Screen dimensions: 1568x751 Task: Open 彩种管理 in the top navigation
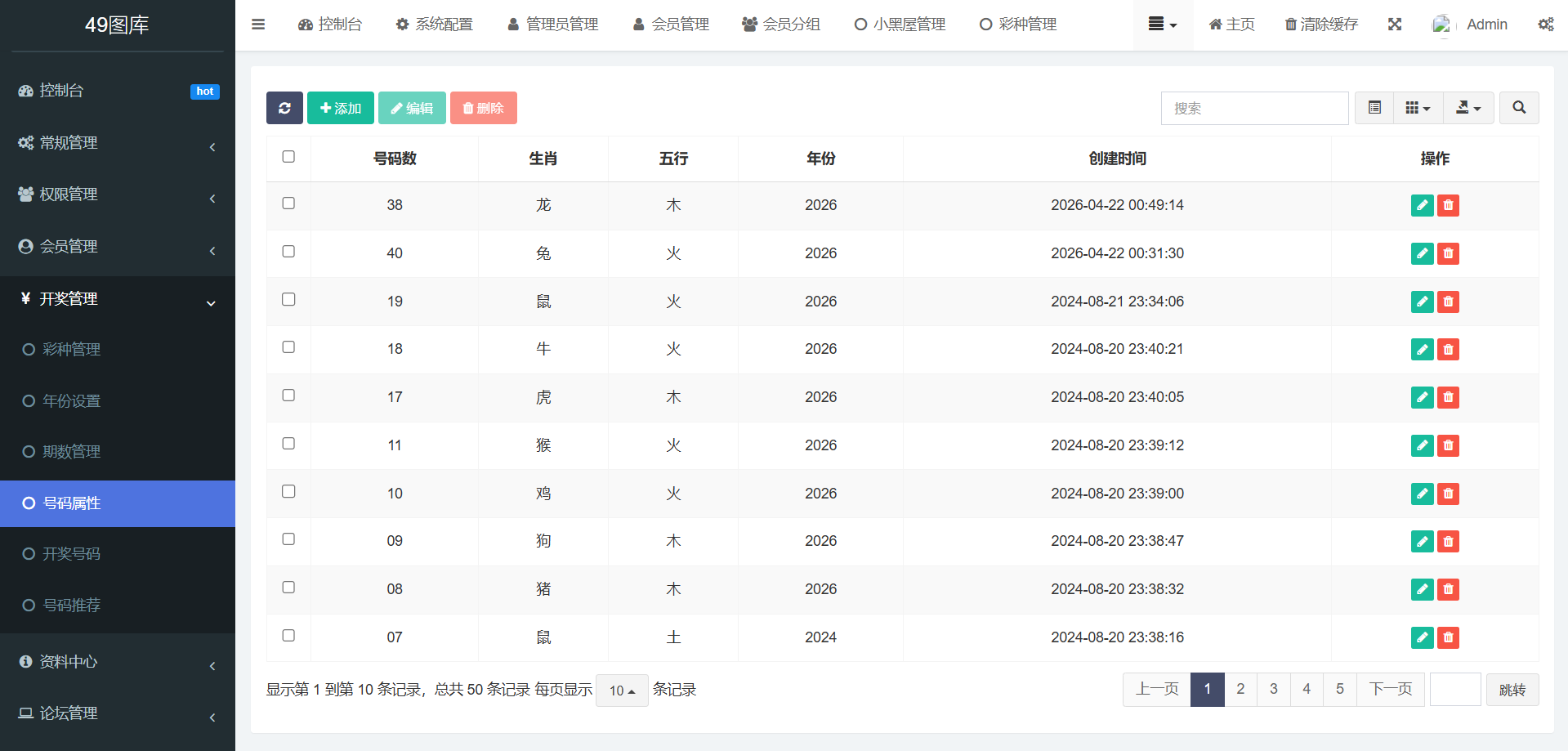pyautogui.click(x=1018, y=25)
